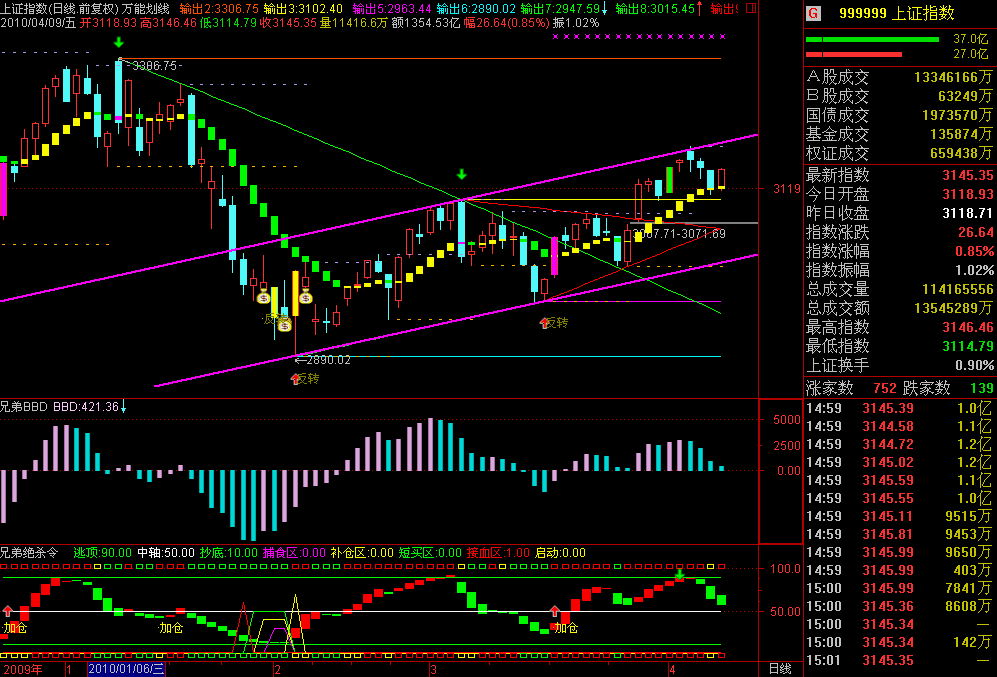
Task: Click month marker 4 on the time axis
Action: pos(672,669)
